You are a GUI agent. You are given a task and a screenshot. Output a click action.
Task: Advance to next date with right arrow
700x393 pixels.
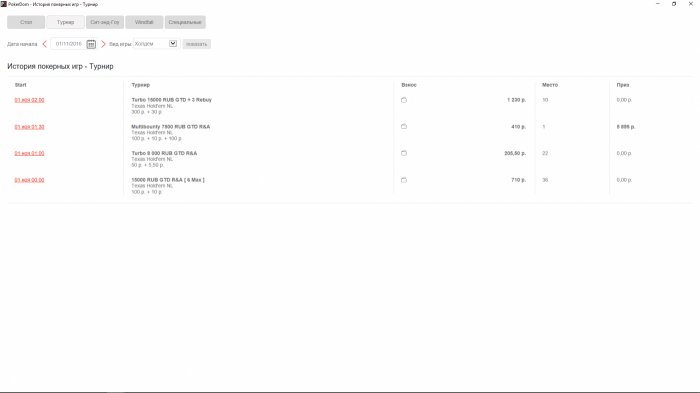pos(103,44)
